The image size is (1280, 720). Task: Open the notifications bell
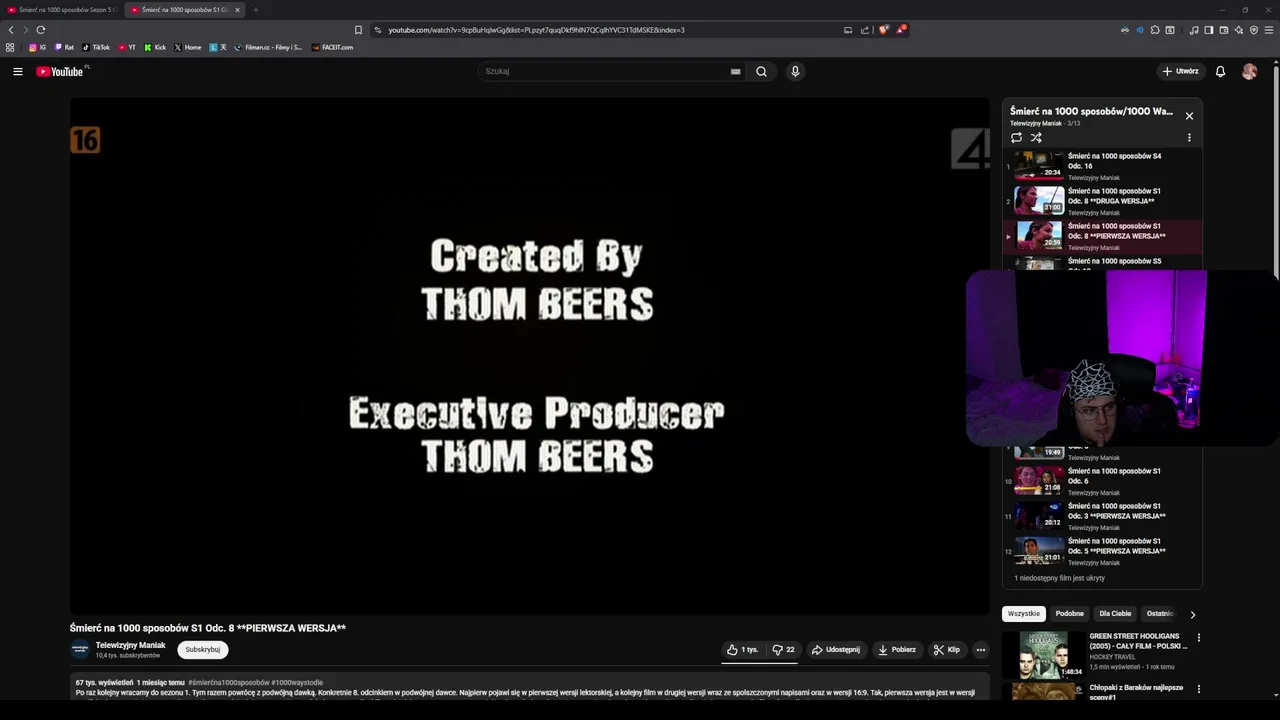coord(1220,71)
